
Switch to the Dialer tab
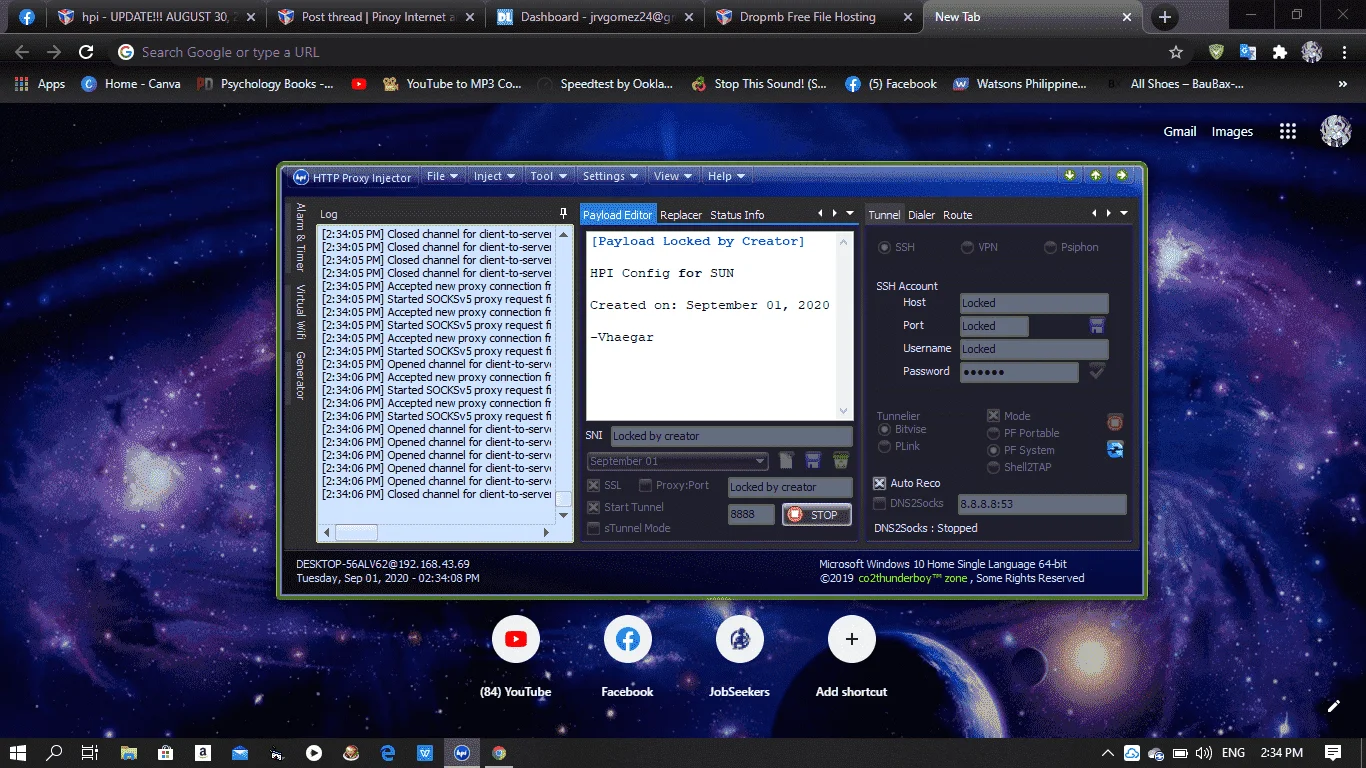click(x=922, y=215)
